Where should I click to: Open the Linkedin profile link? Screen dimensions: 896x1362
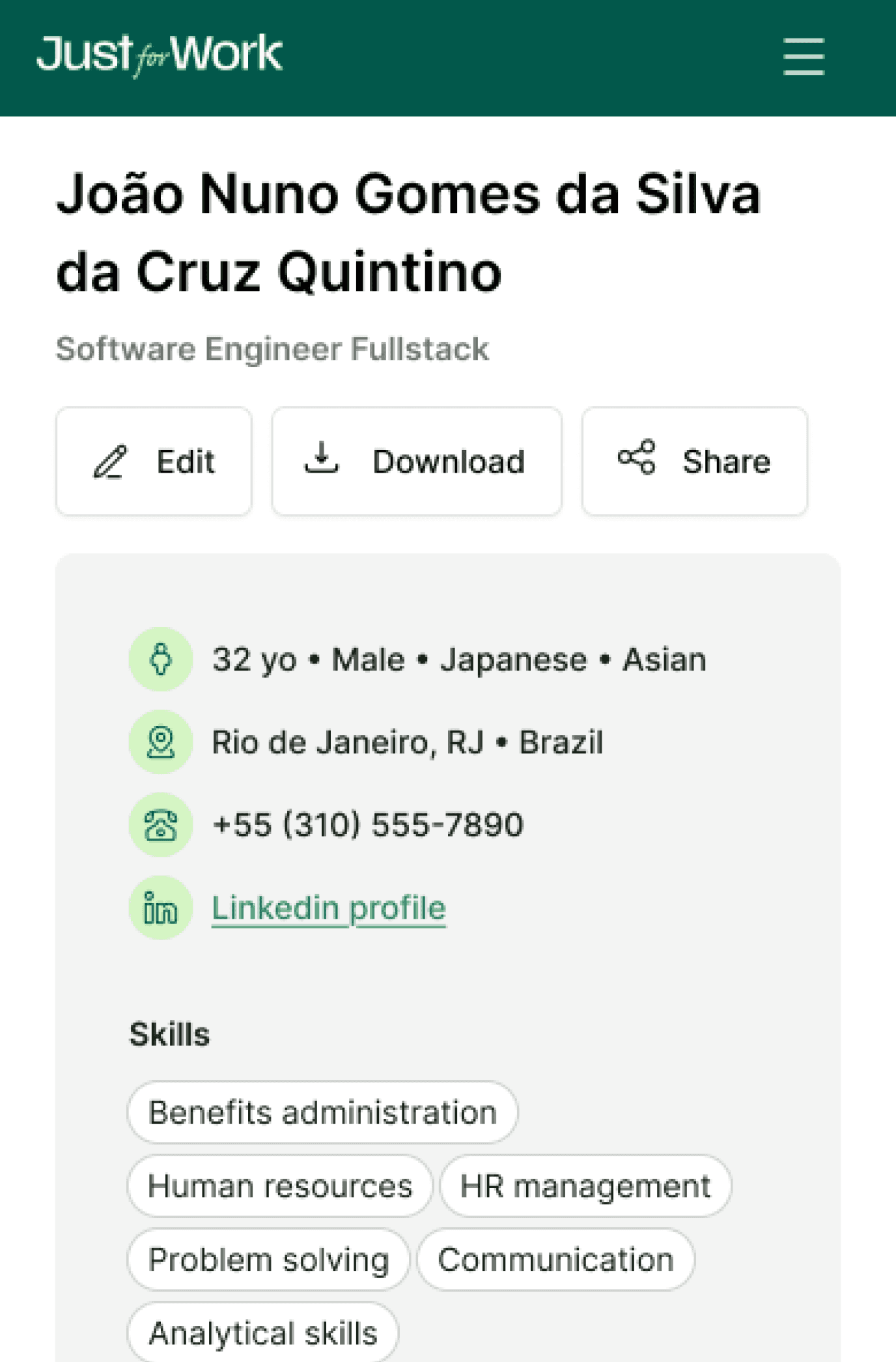point(329,908)
